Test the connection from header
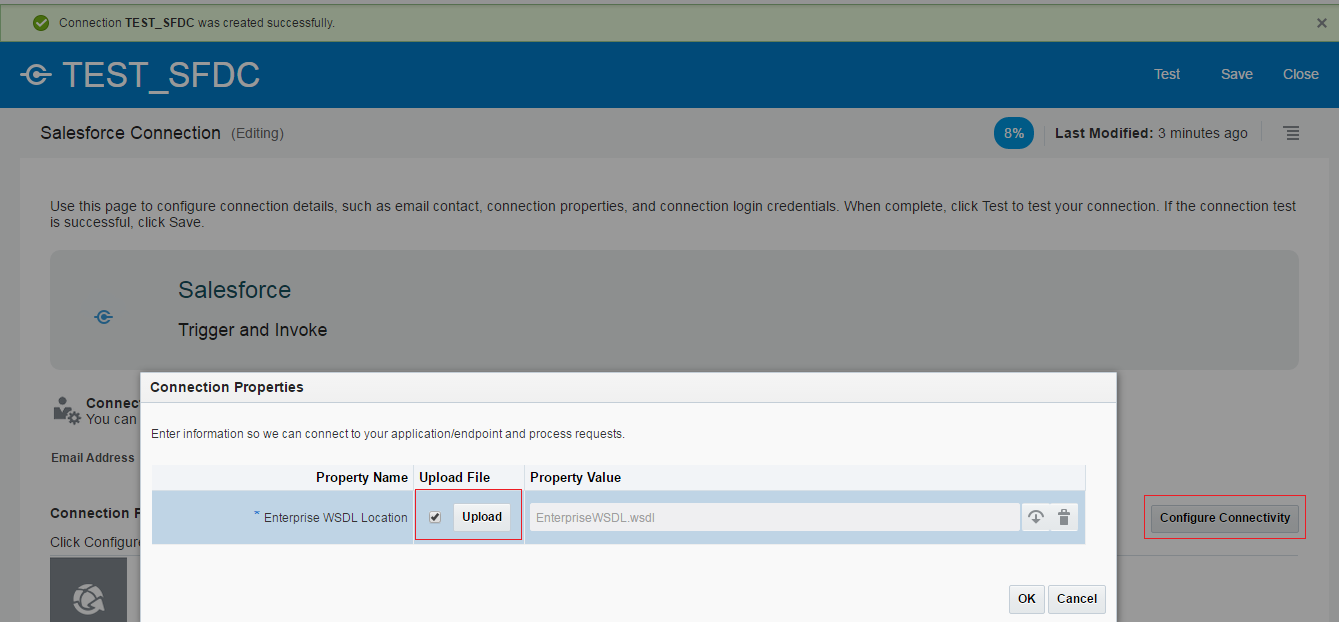Image resolution: width=1339 pixels, height=622 pixels. 1167,74
